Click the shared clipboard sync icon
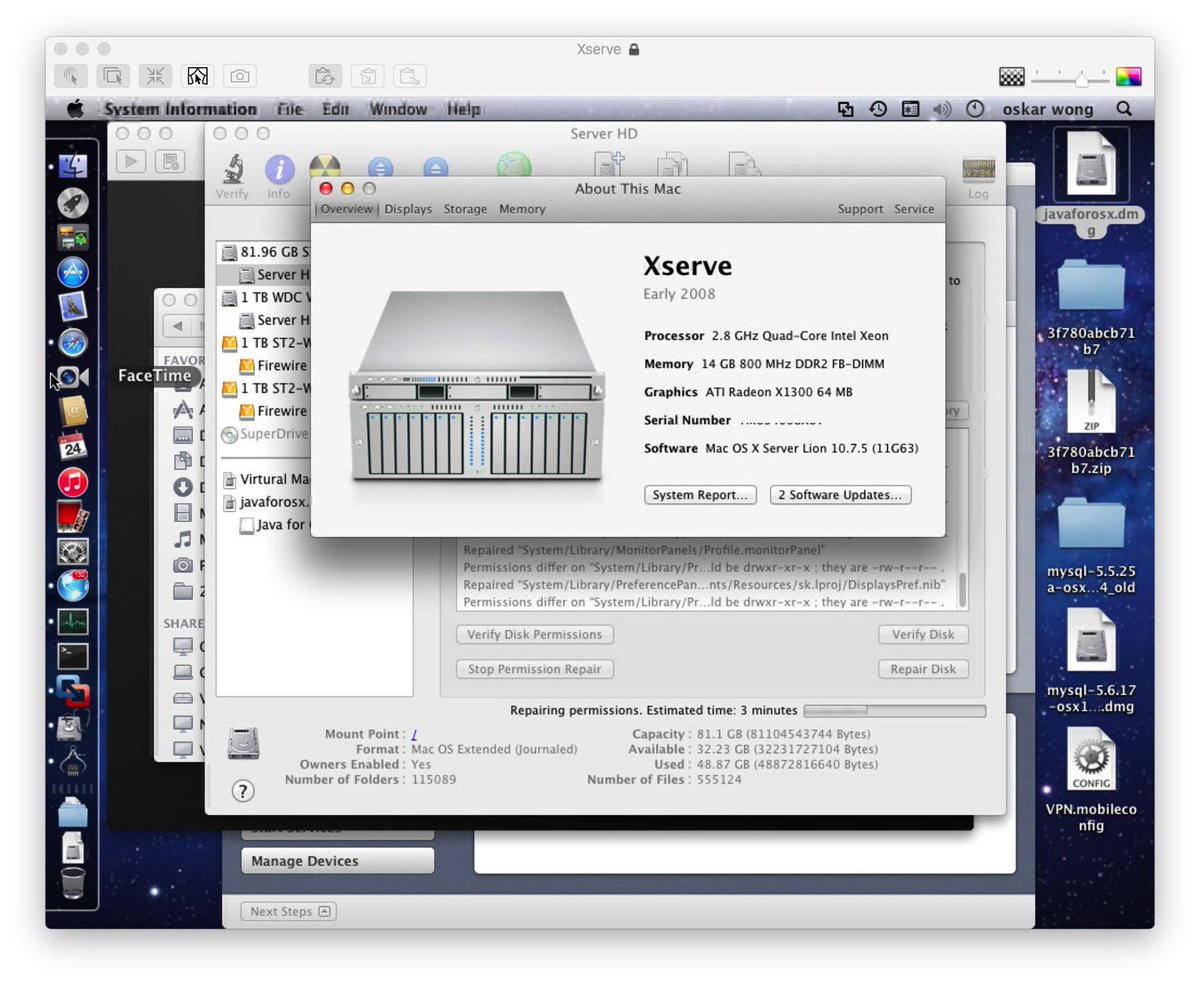The height and width of the screenshot is (983, 1200). 324,75
